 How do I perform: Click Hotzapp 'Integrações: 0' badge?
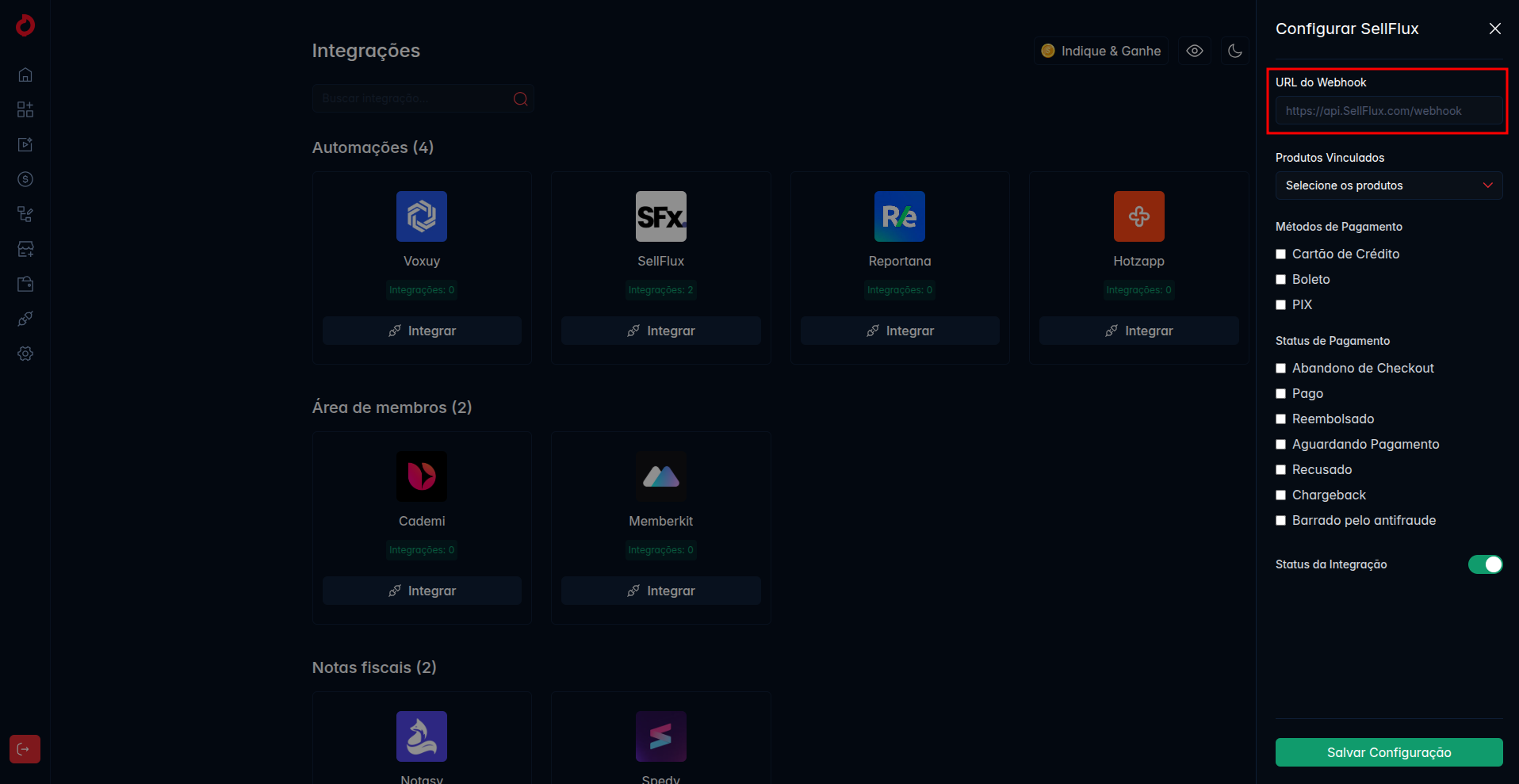click(x=1139, y=290)
